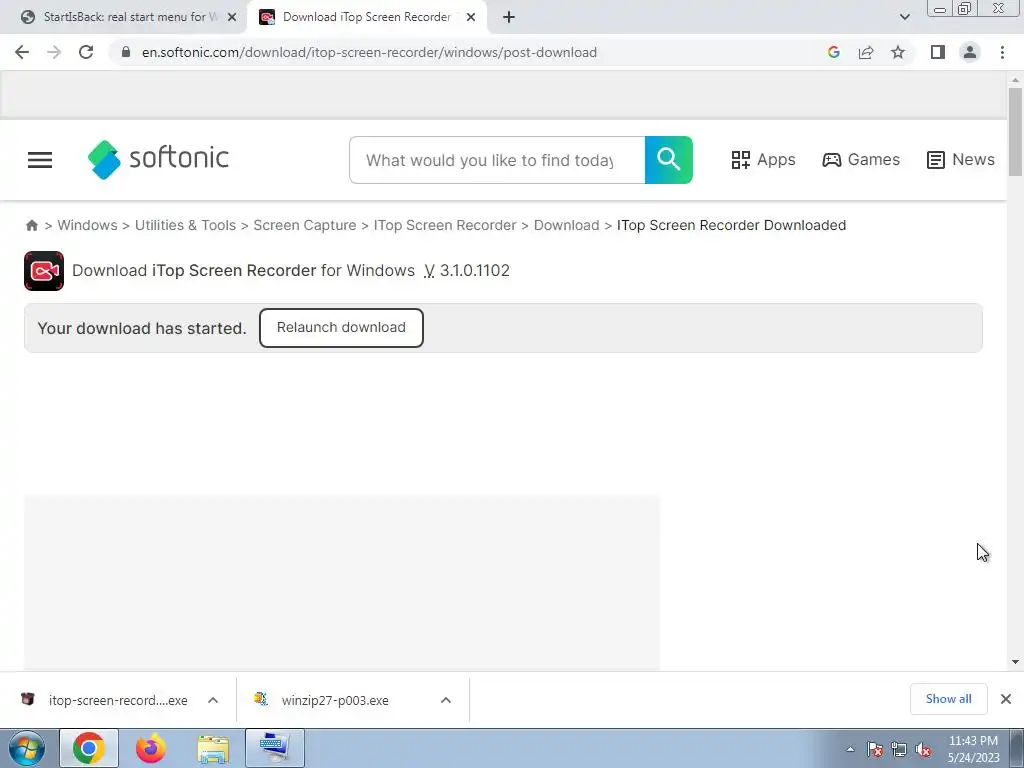Show hidden system tray icons

point(850,749)
